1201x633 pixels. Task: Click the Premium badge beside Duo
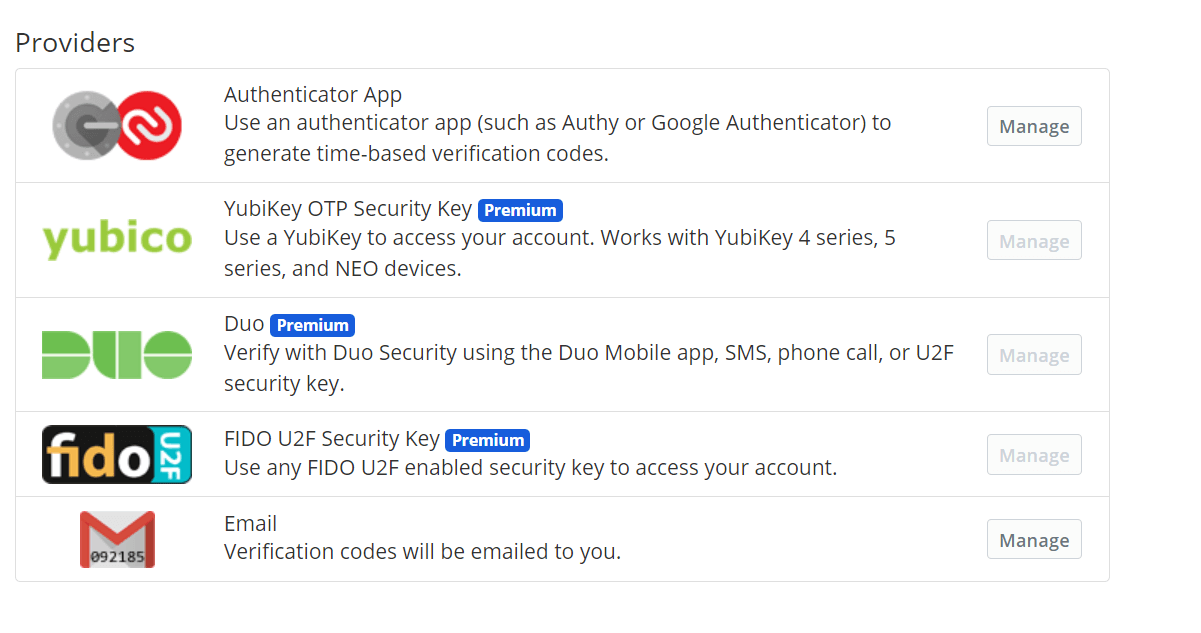pos(312,325)
